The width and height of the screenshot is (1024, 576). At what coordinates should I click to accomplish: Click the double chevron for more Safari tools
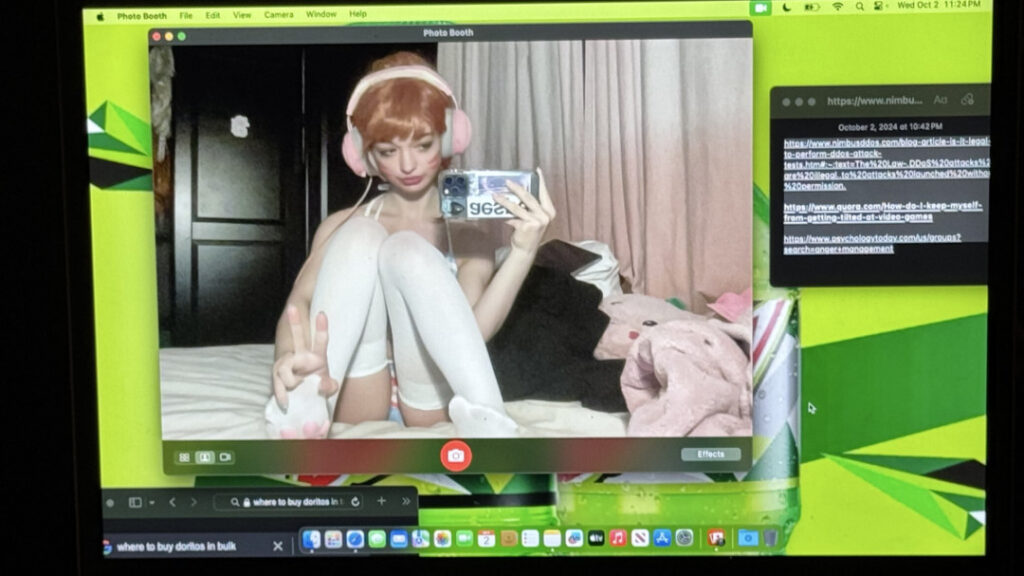405,502
